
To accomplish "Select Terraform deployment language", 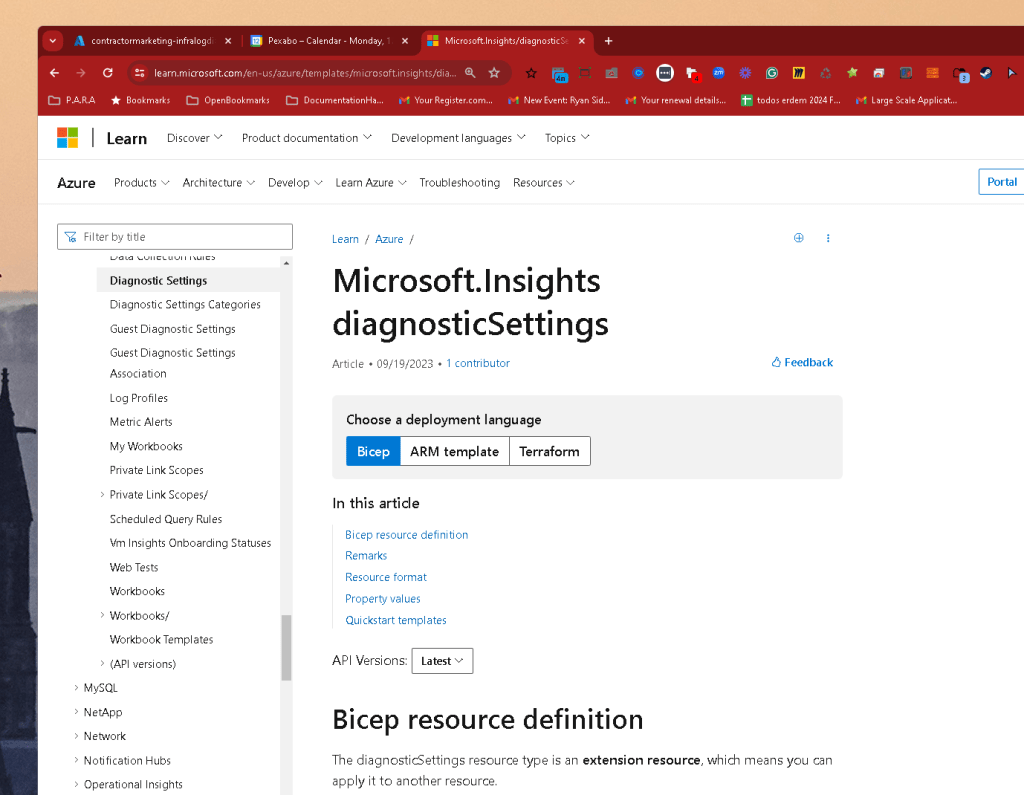I will tap(549, 451).
